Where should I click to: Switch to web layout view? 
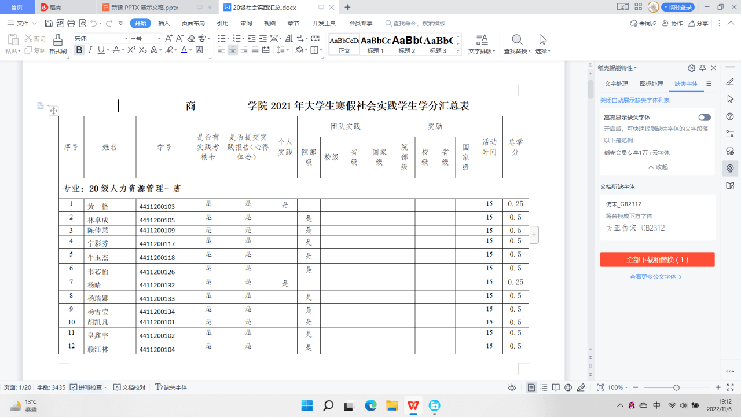(x=568, y=387)
